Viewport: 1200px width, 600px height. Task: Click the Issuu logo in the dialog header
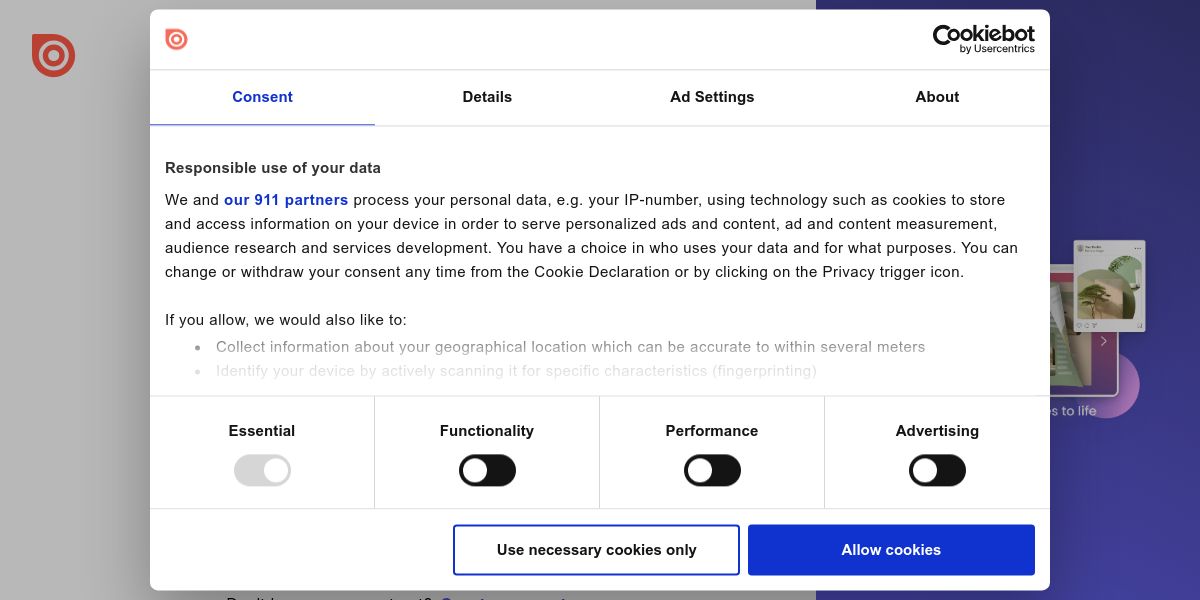(x=176, y=39)
